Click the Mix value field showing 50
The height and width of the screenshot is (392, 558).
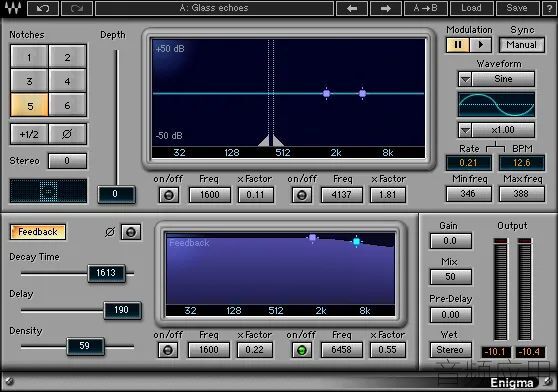(451, 277)
